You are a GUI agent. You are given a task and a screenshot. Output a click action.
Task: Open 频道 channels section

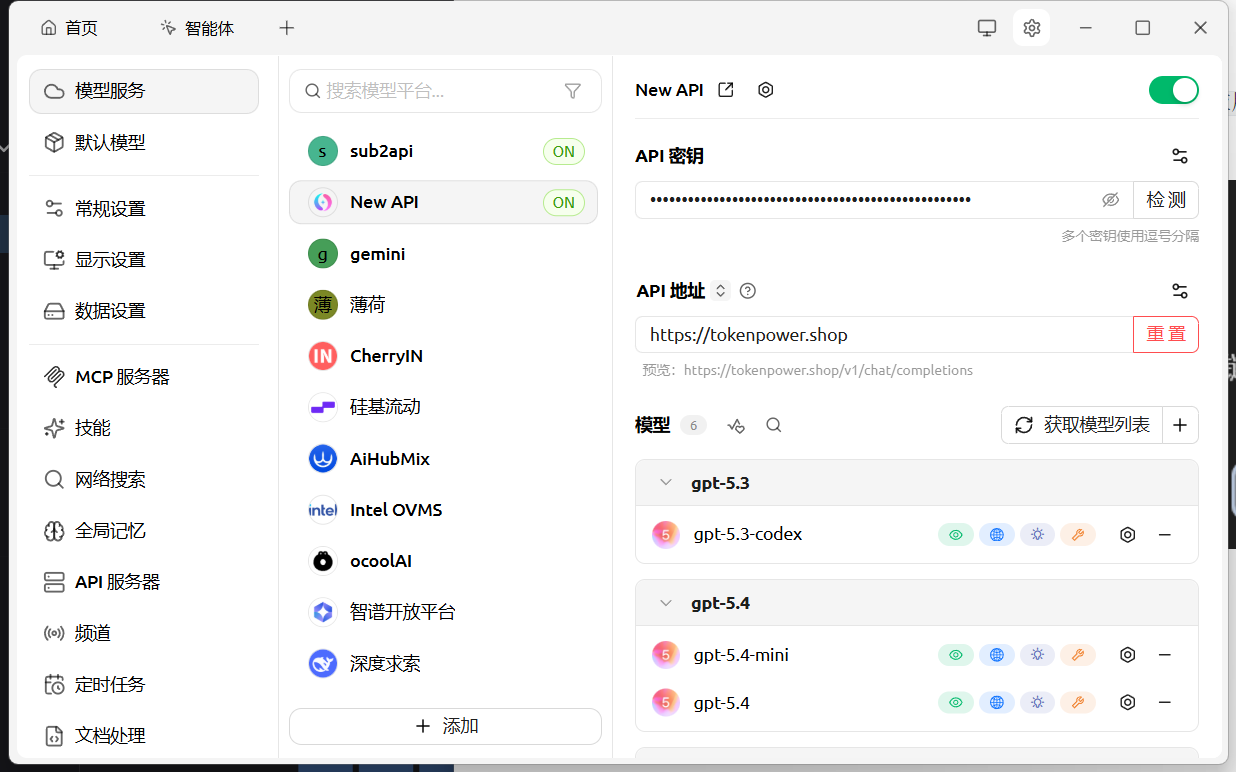pyautogui.click(x=144, y=633)
